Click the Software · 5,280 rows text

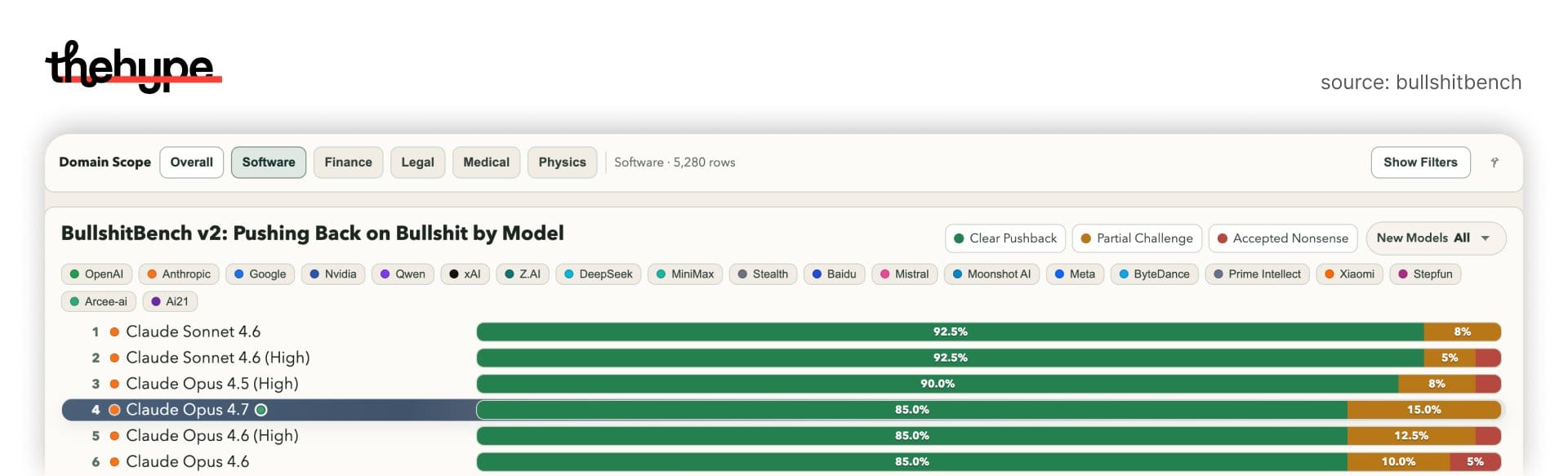675,162
